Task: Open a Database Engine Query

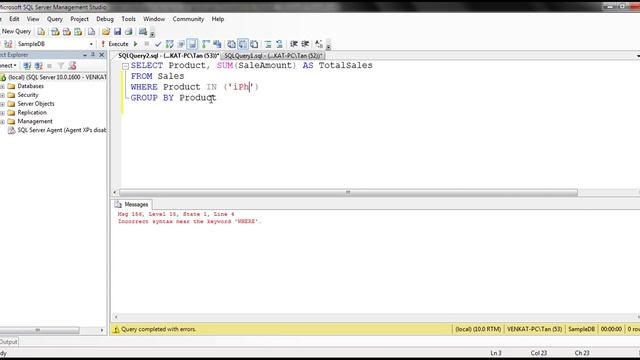Action: (41, 32)
